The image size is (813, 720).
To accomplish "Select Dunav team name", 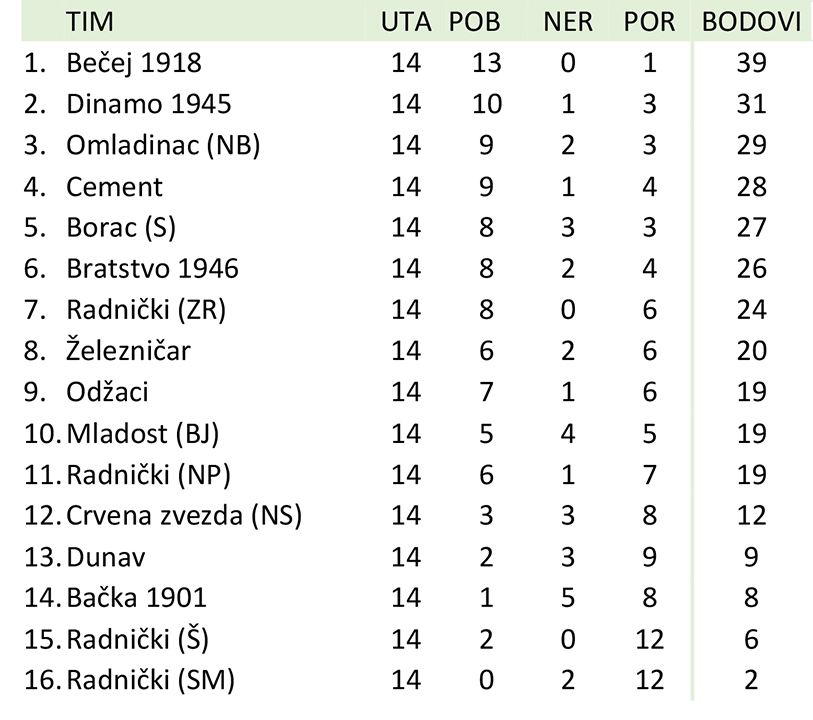I will (x=106, y=557).
